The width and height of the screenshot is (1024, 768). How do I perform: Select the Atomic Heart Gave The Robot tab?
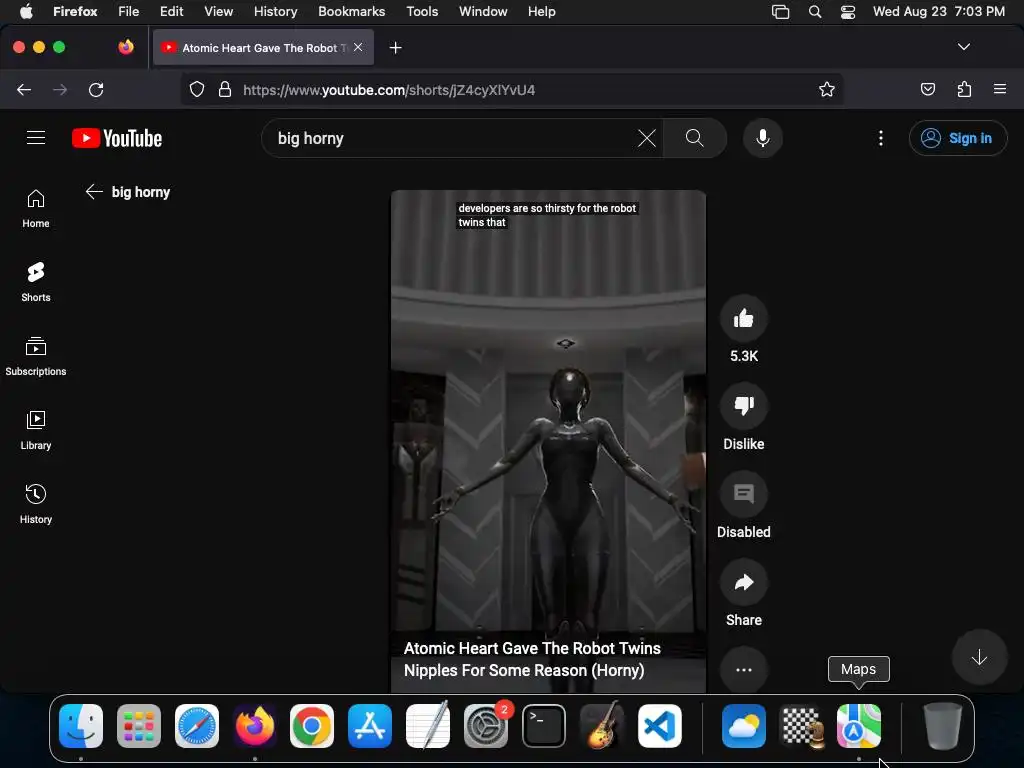(263, 48)
